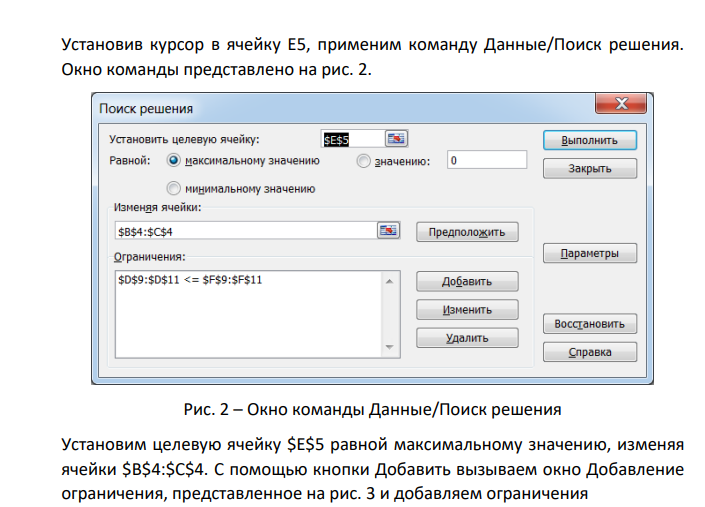Close the Поиск решения dialog with X
This screenshot has height=507, width=705.
[621, 104]
